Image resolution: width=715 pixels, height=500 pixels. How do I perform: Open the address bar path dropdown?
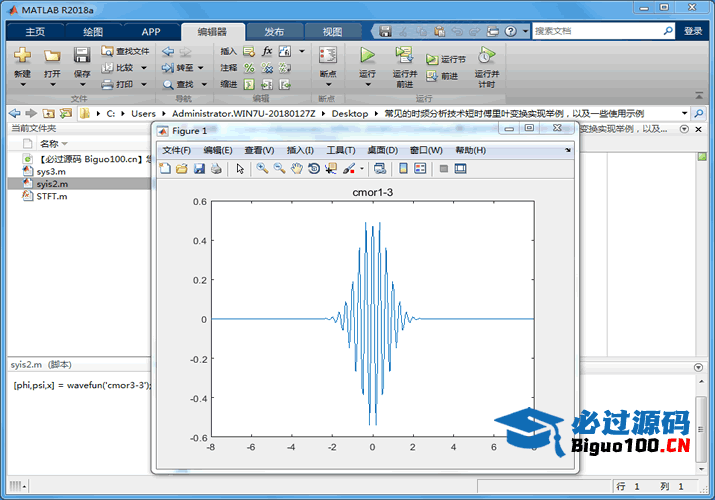pyautogui.click(x=684, y=113)
